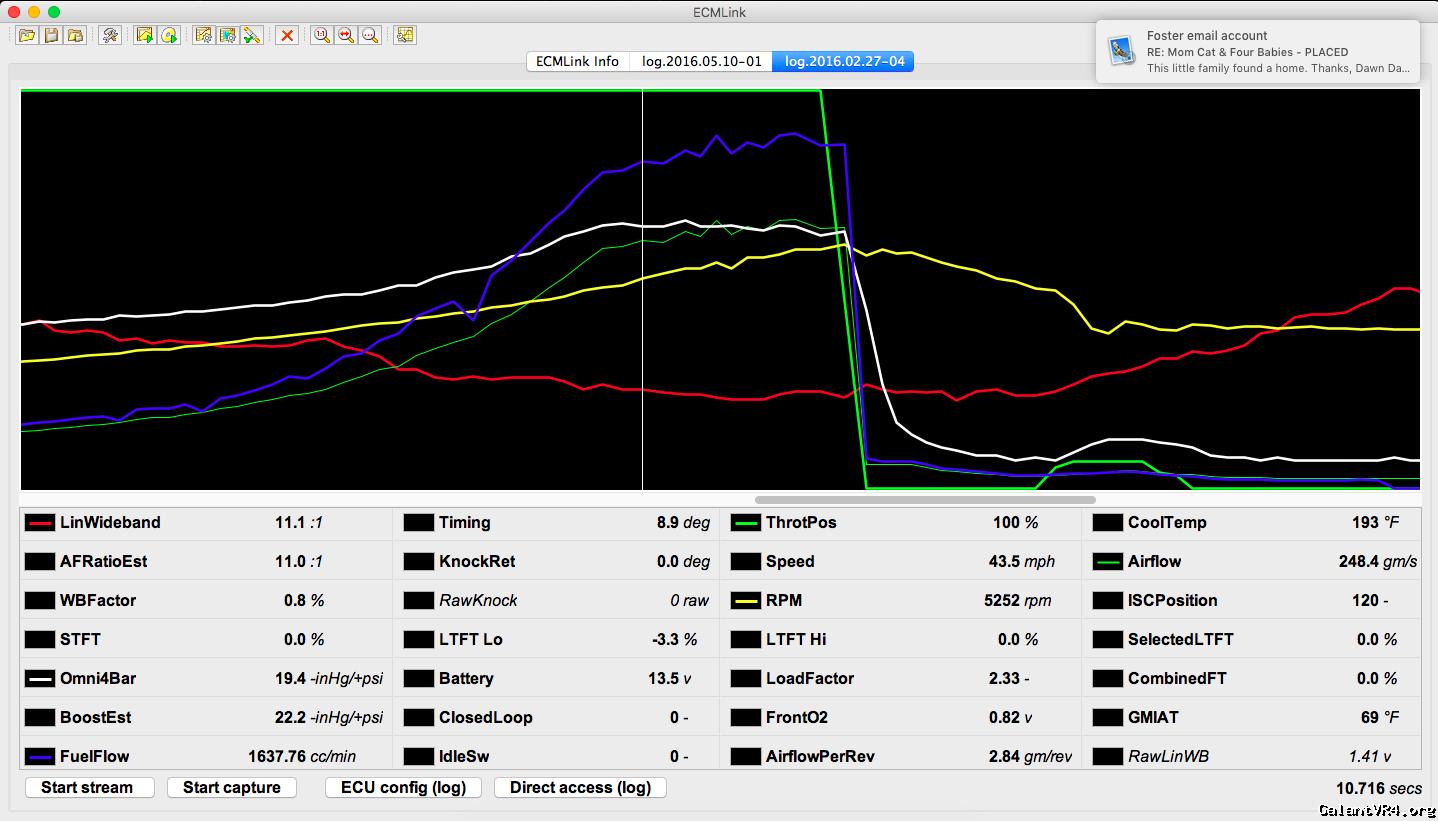The height and width of the screenshot is (821, 1438).
Task: Toggle the blue FuelFlow trace swatch
Action: click(x=40, y=757)
